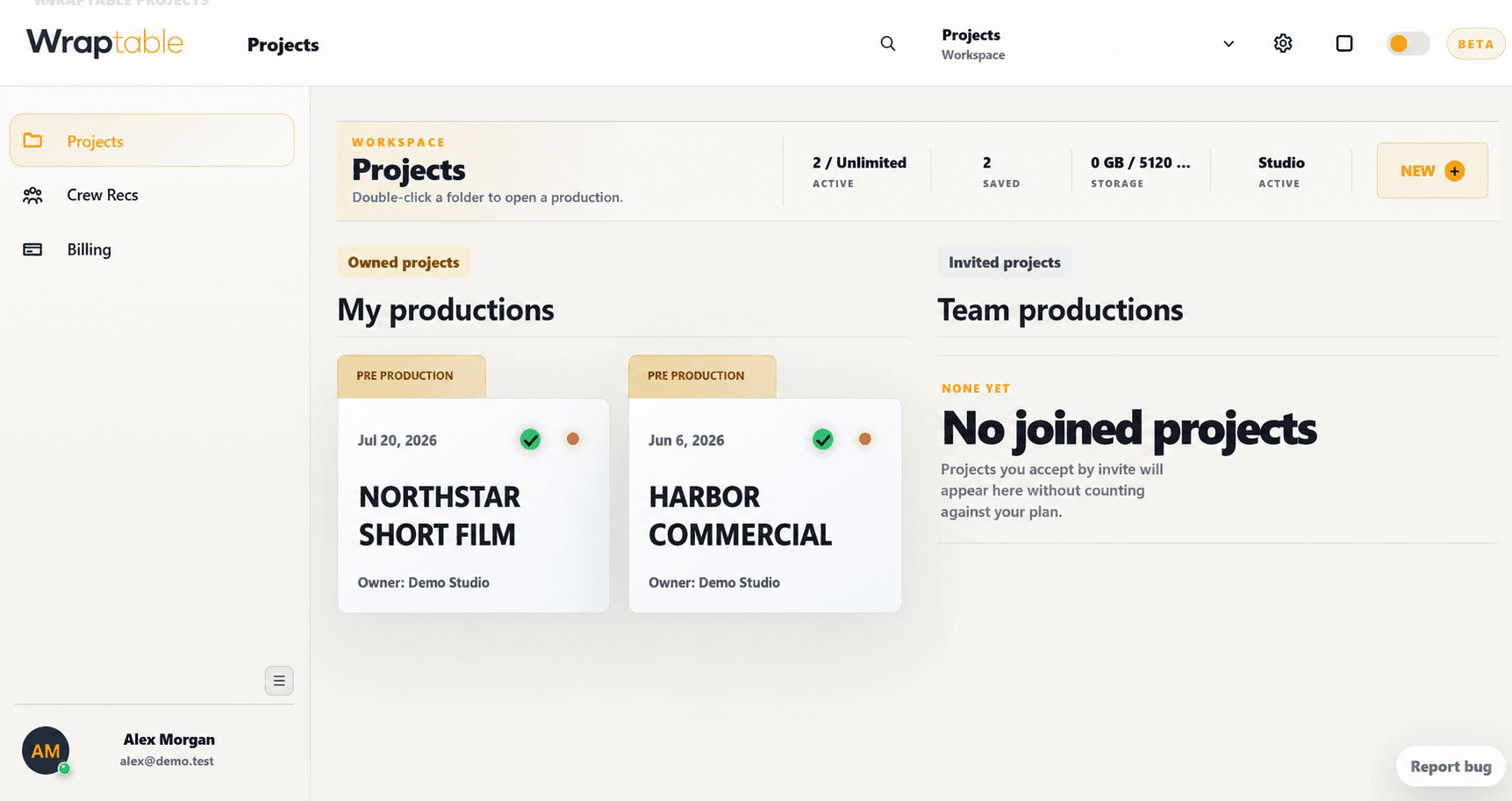Open the search magnifier icon

[x=888, y=44]
